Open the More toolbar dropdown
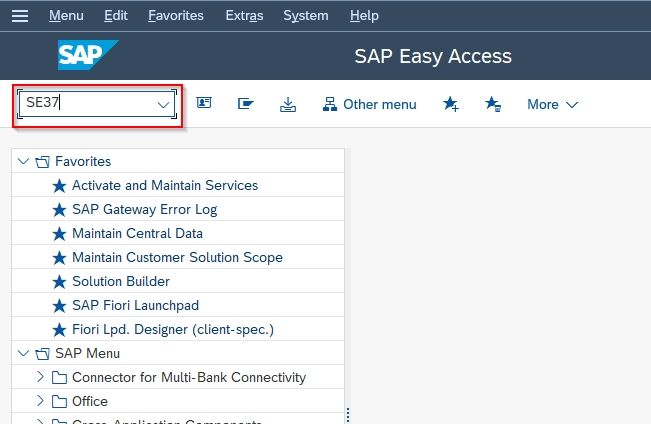651x424 pixels. [x=553, y=104]
